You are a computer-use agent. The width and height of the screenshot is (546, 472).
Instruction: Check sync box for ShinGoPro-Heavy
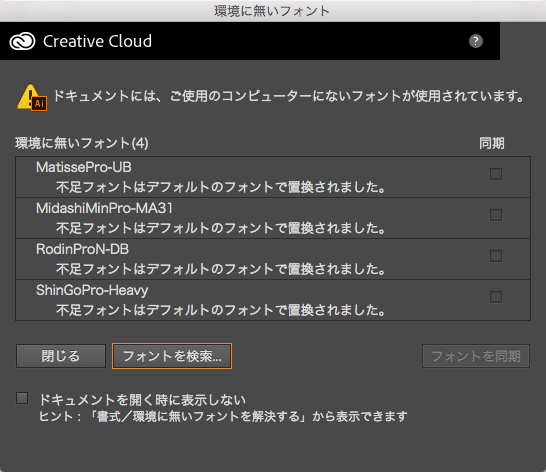tap(496, 297)
